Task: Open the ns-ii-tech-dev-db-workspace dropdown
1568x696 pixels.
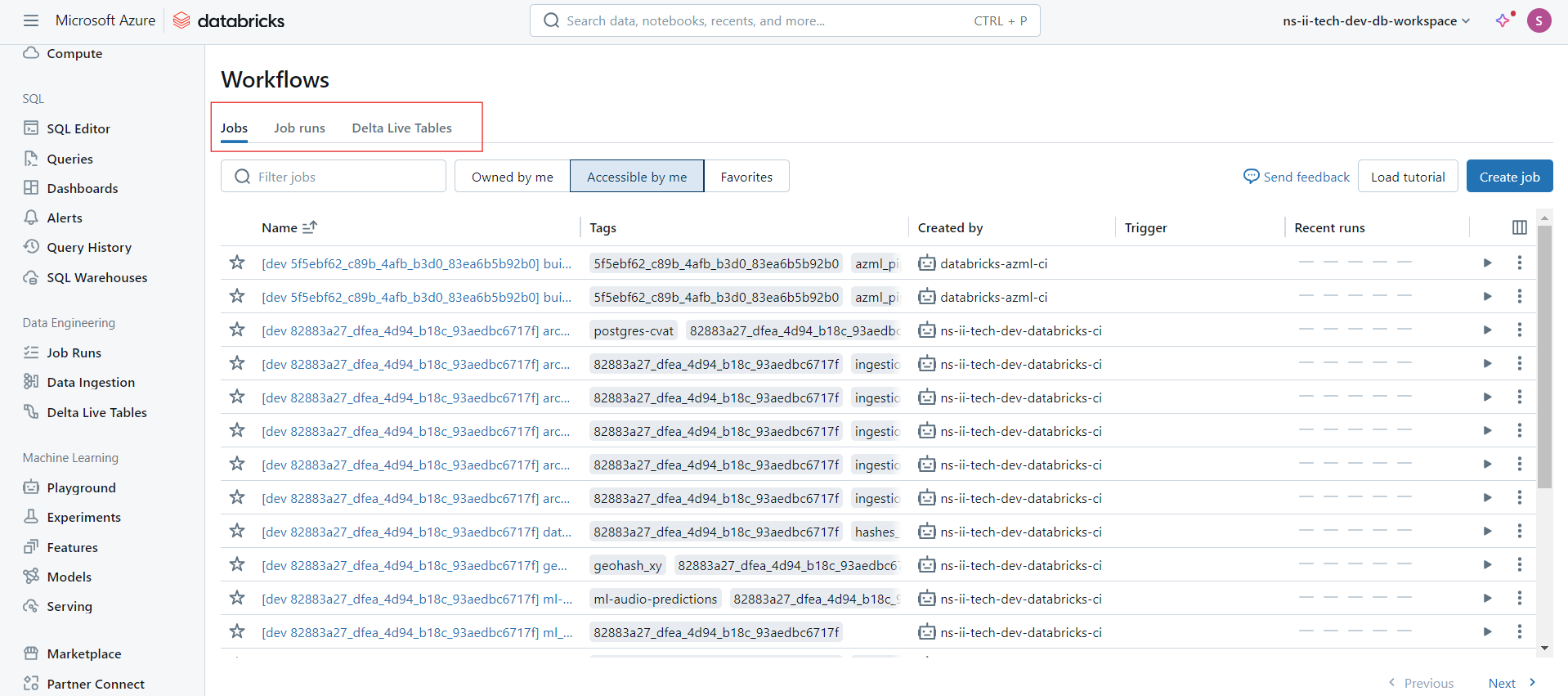Action: point(1377,20)
